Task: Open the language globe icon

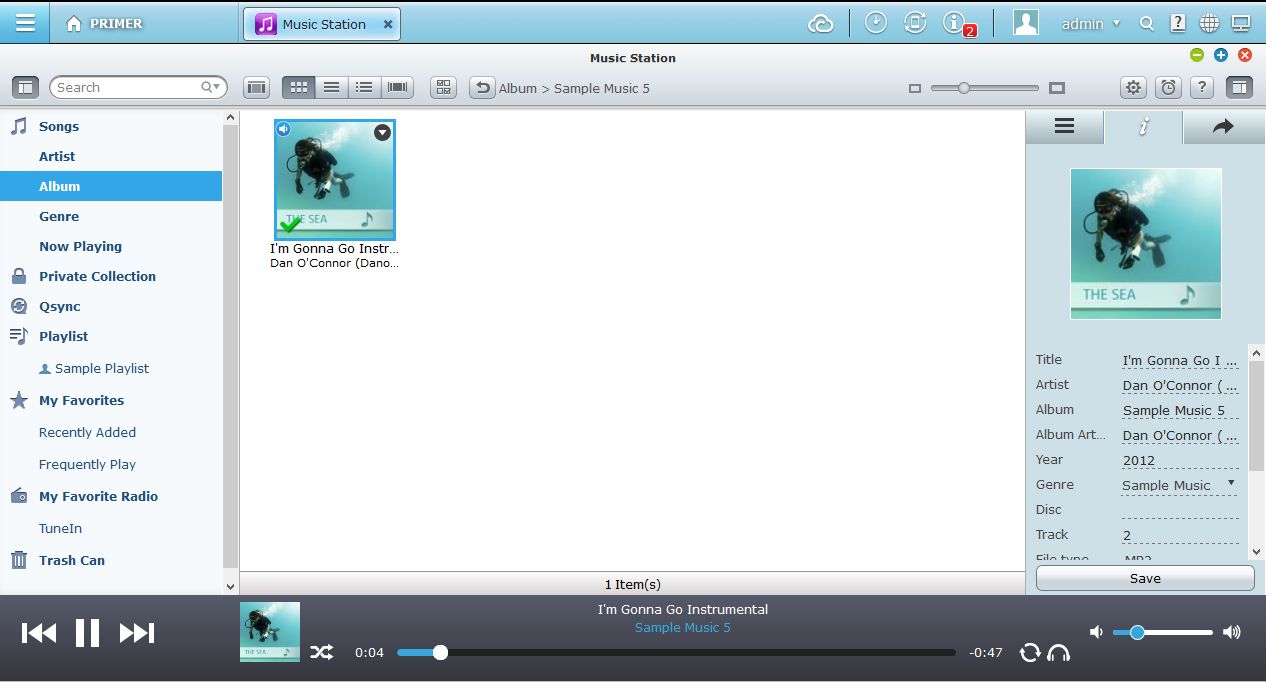Action: point(1210,23)
